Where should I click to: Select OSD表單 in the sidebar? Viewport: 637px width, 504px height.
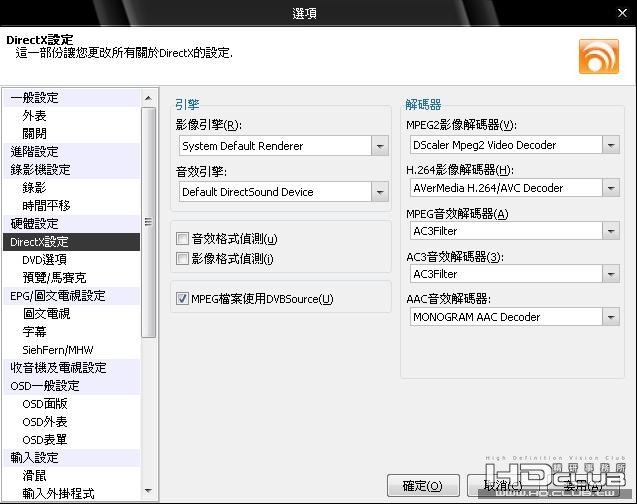pos(72,440)
